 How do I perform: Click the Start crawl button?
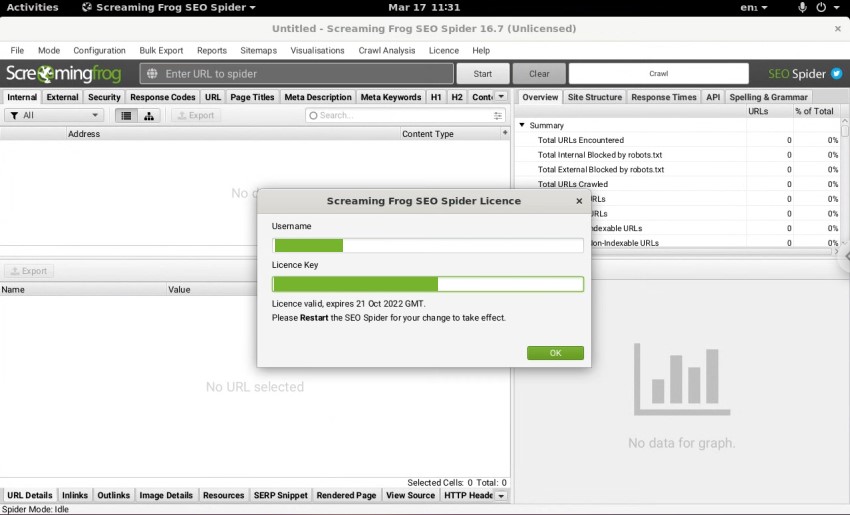point(482,74)
